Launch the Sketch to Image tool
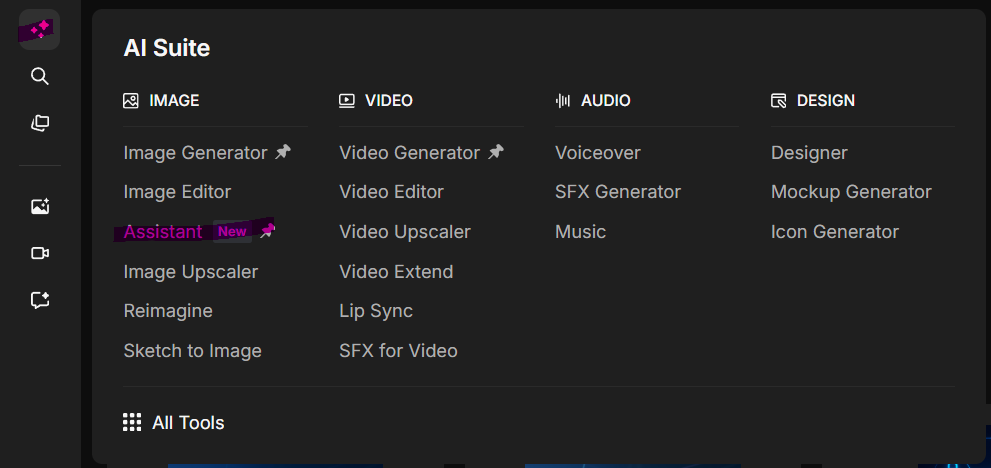991x468 pixels. coord(192,351)
